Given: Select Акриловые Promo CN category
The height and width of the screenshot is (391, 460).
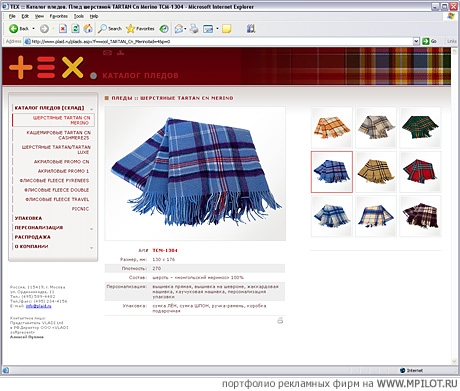Looking at the screenshot, I should coord(61,162).
